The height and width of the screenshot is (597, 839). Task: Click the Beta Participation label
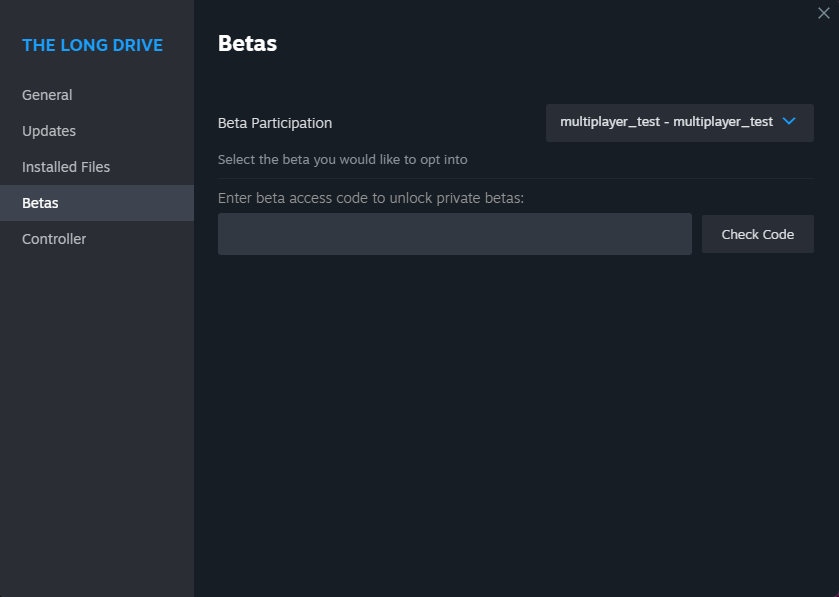click(275, 123)
